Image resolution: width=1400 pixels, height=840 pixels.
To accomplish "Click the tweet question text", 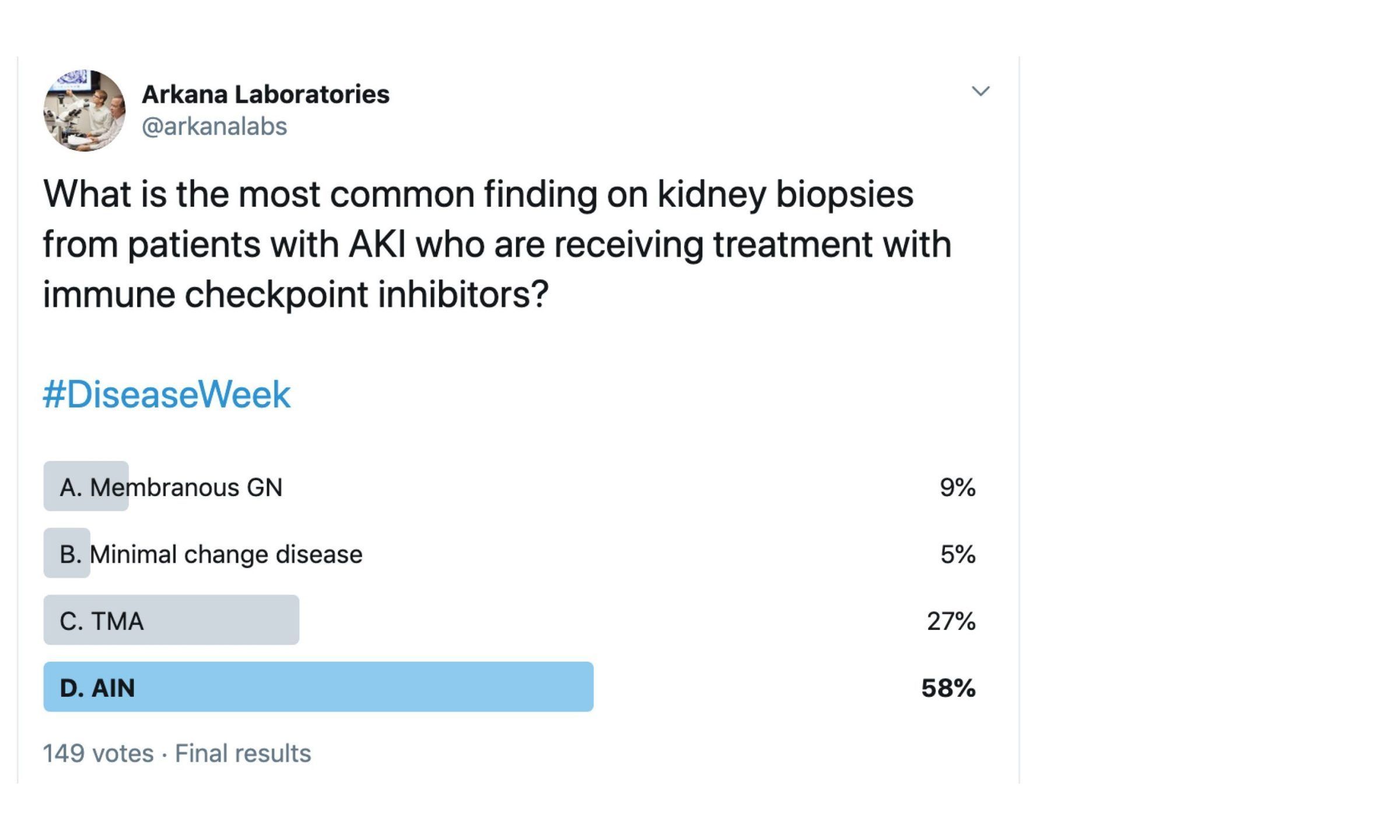I will tap(497, 244).
